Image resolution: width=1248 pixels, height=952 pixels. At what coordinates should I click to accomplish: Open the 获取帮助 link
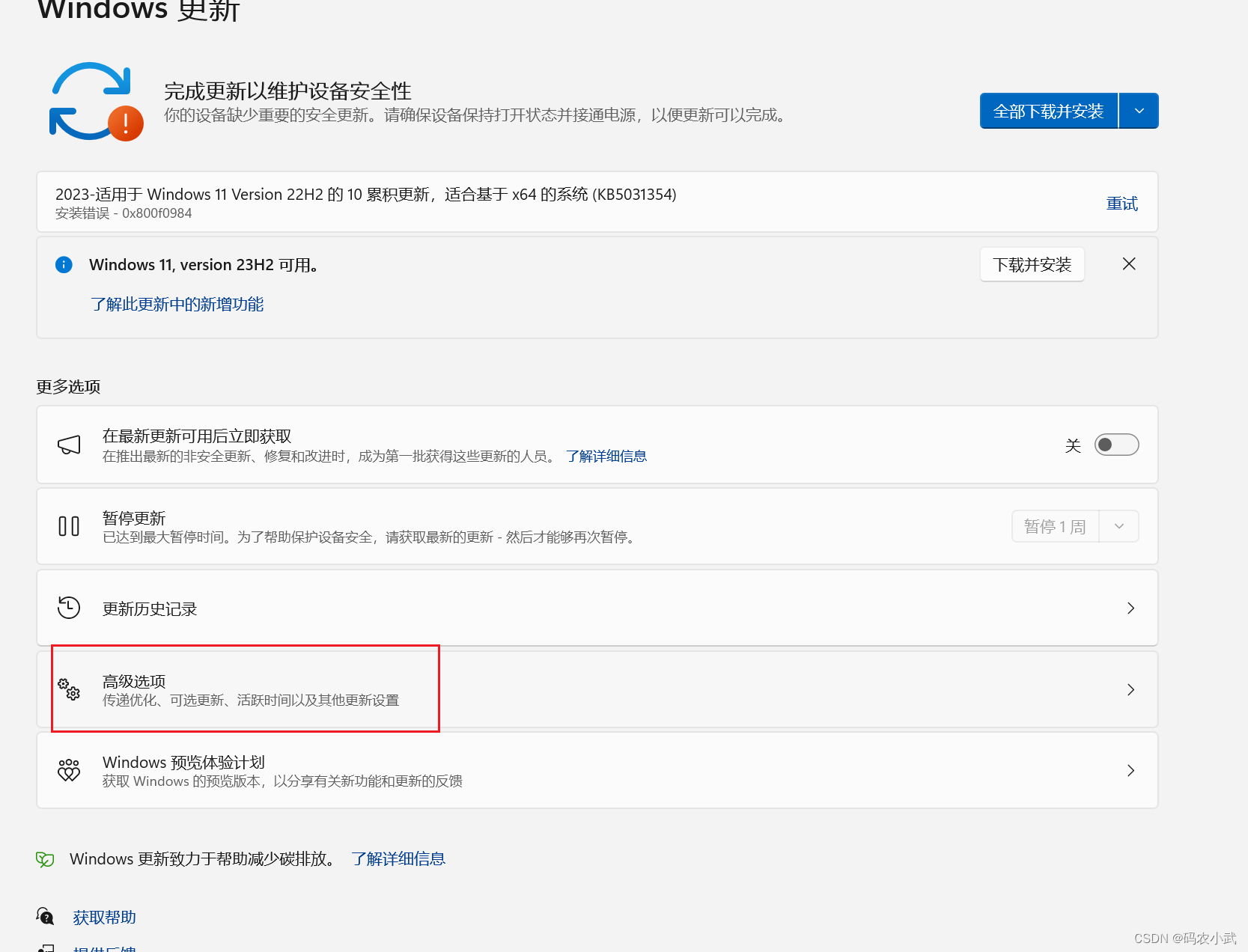[x=105, y=917]
